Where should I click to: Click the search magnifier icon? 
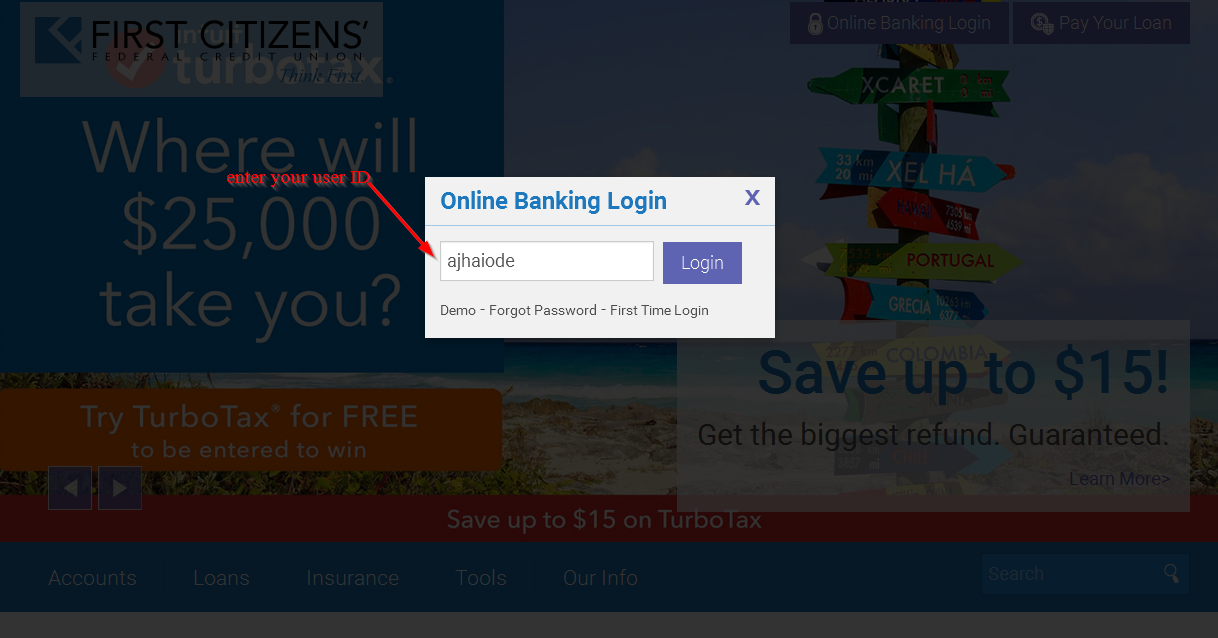1171,573
